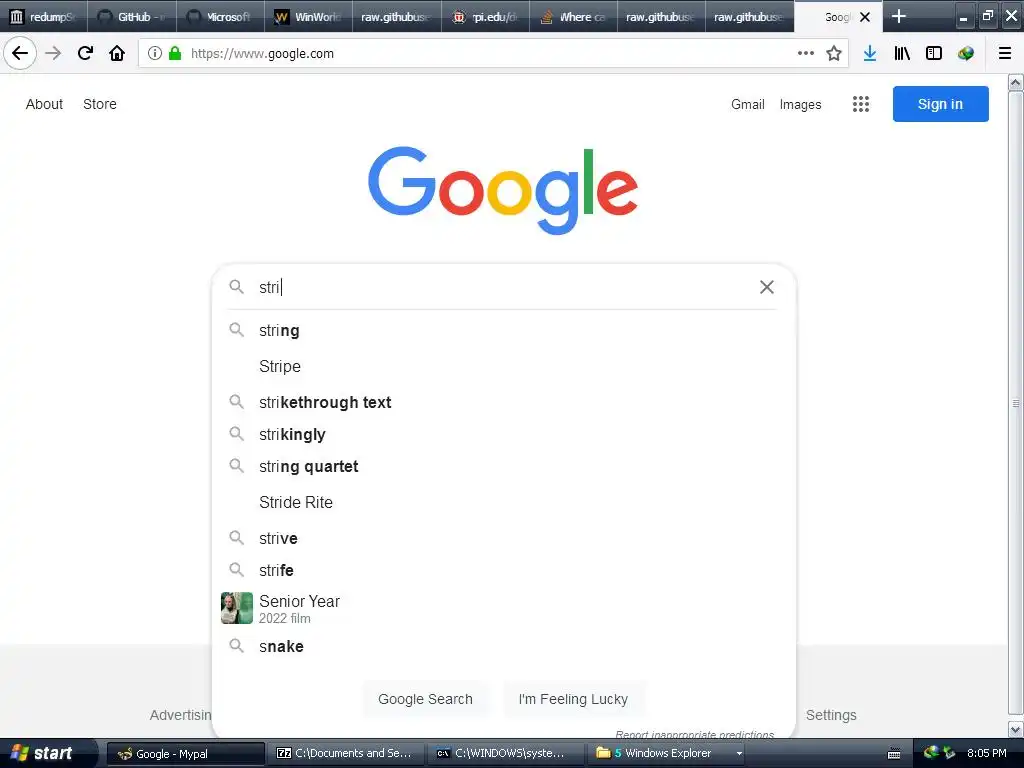
Task: Expand the Windows Explorer taskbar group arrow
Action: pos(739,753)
